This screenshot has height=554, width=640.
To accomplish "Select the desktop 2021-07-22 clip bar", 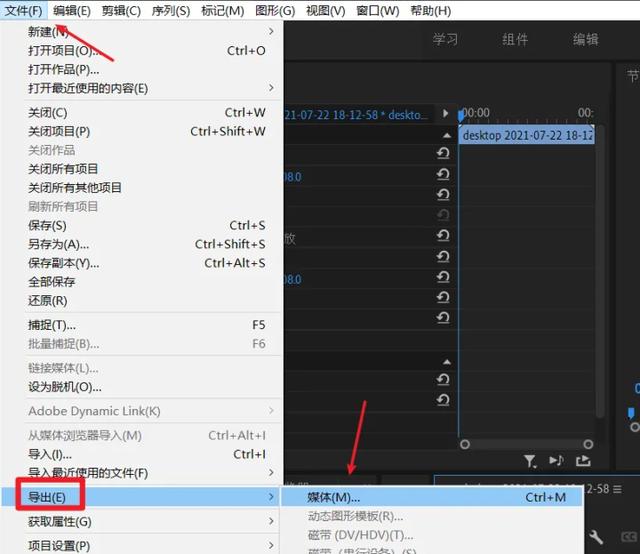I will 527,134.
